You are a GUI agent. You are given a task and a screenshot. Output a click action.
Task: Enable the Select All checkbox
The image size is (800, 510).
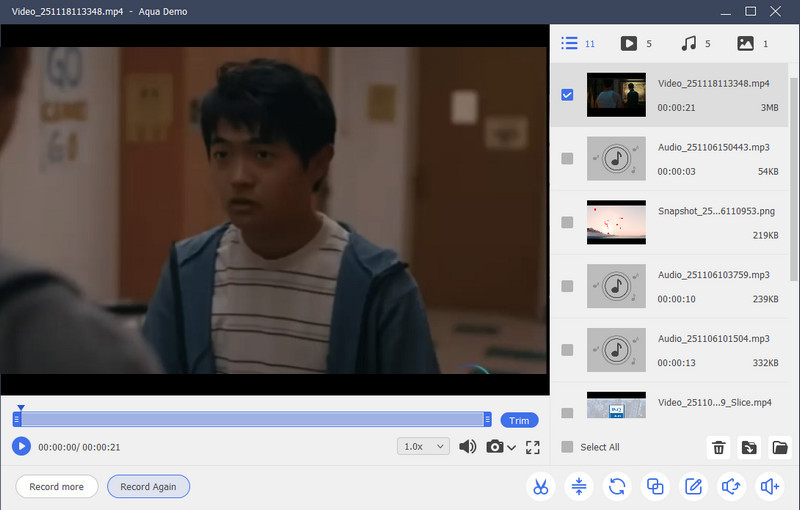pos(567,447)
